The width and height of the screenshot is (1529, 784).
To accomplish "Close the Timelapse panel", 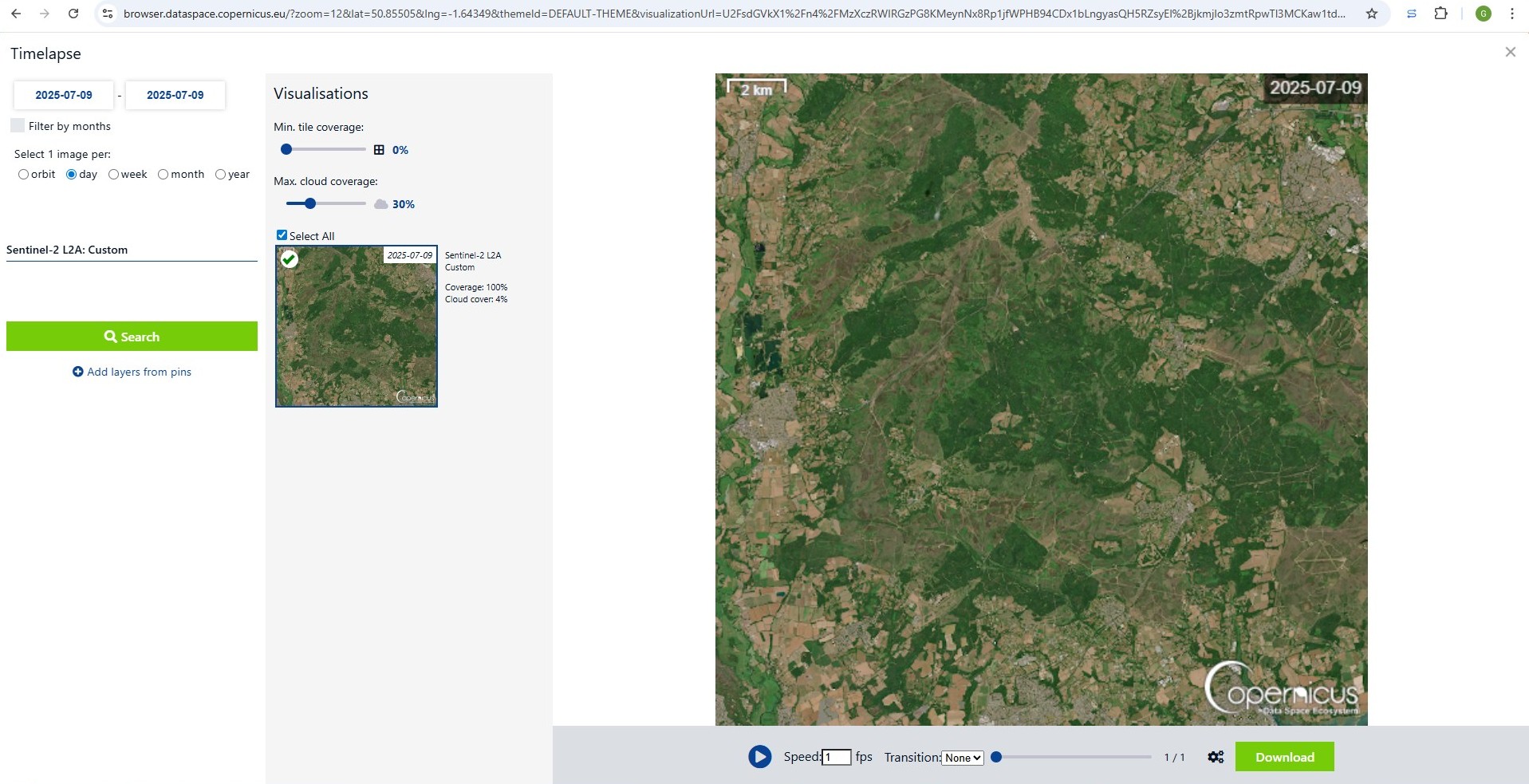I will click(1510, 52).
